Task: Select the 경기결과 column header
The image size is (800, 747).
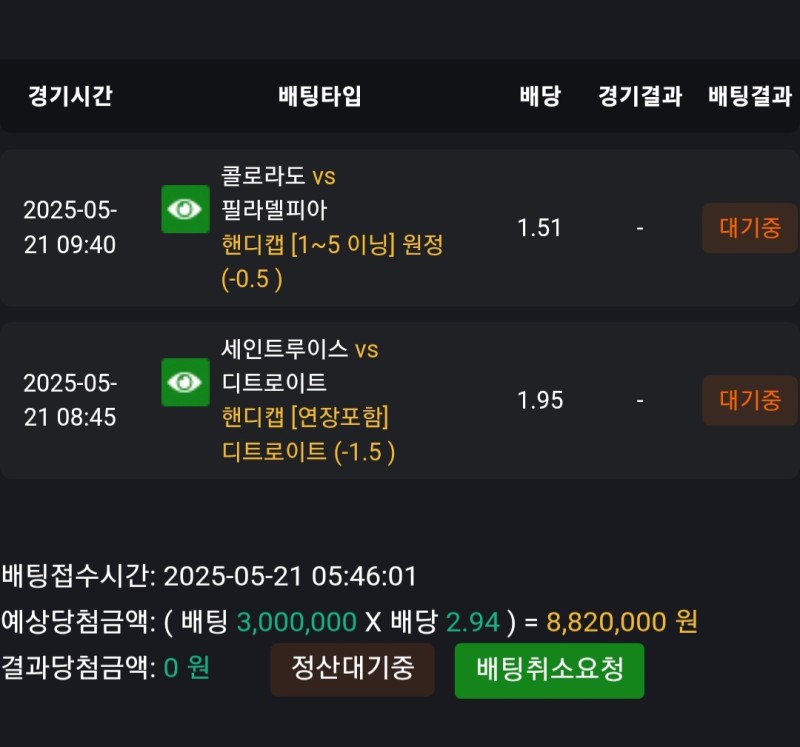Action: coord(640,97)
